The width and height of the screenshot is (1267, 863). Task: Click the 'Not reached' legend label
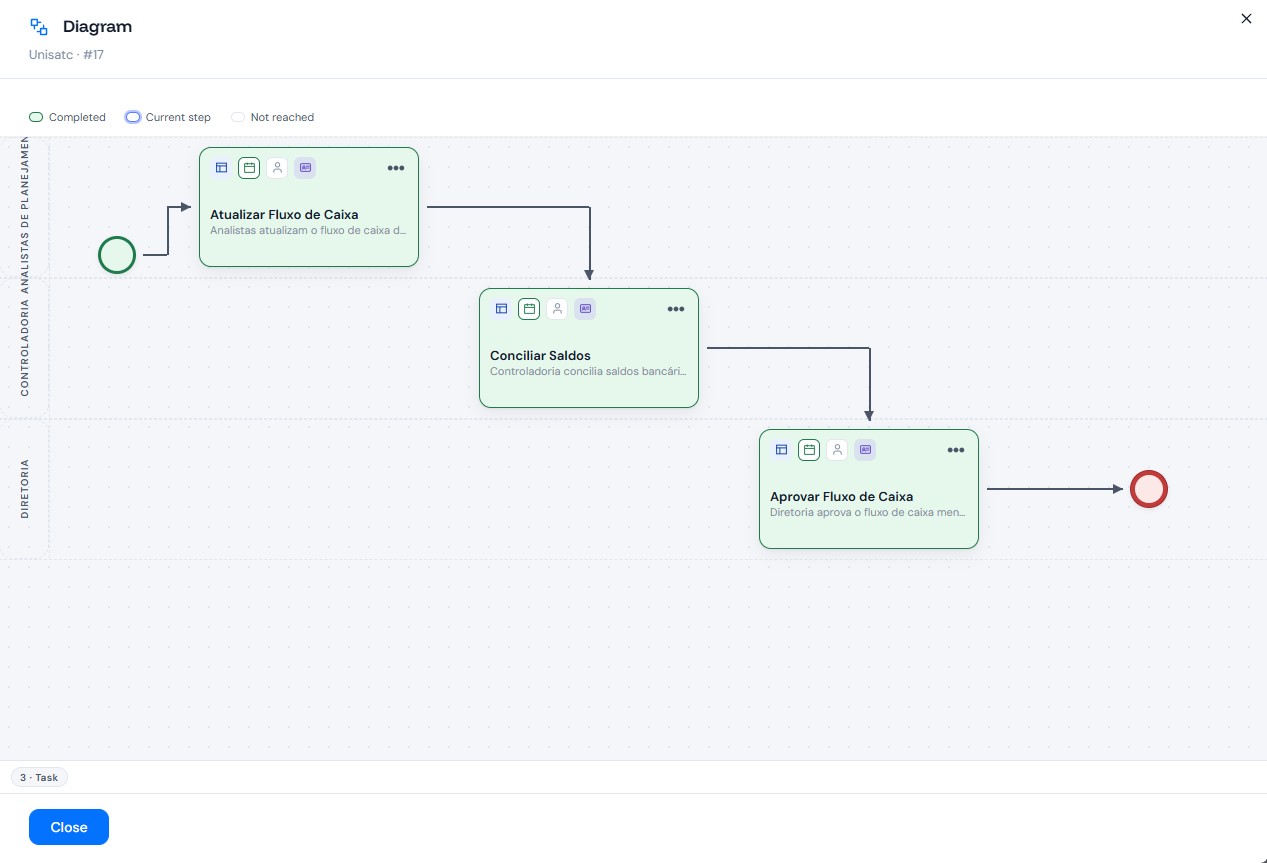(282, 117)
